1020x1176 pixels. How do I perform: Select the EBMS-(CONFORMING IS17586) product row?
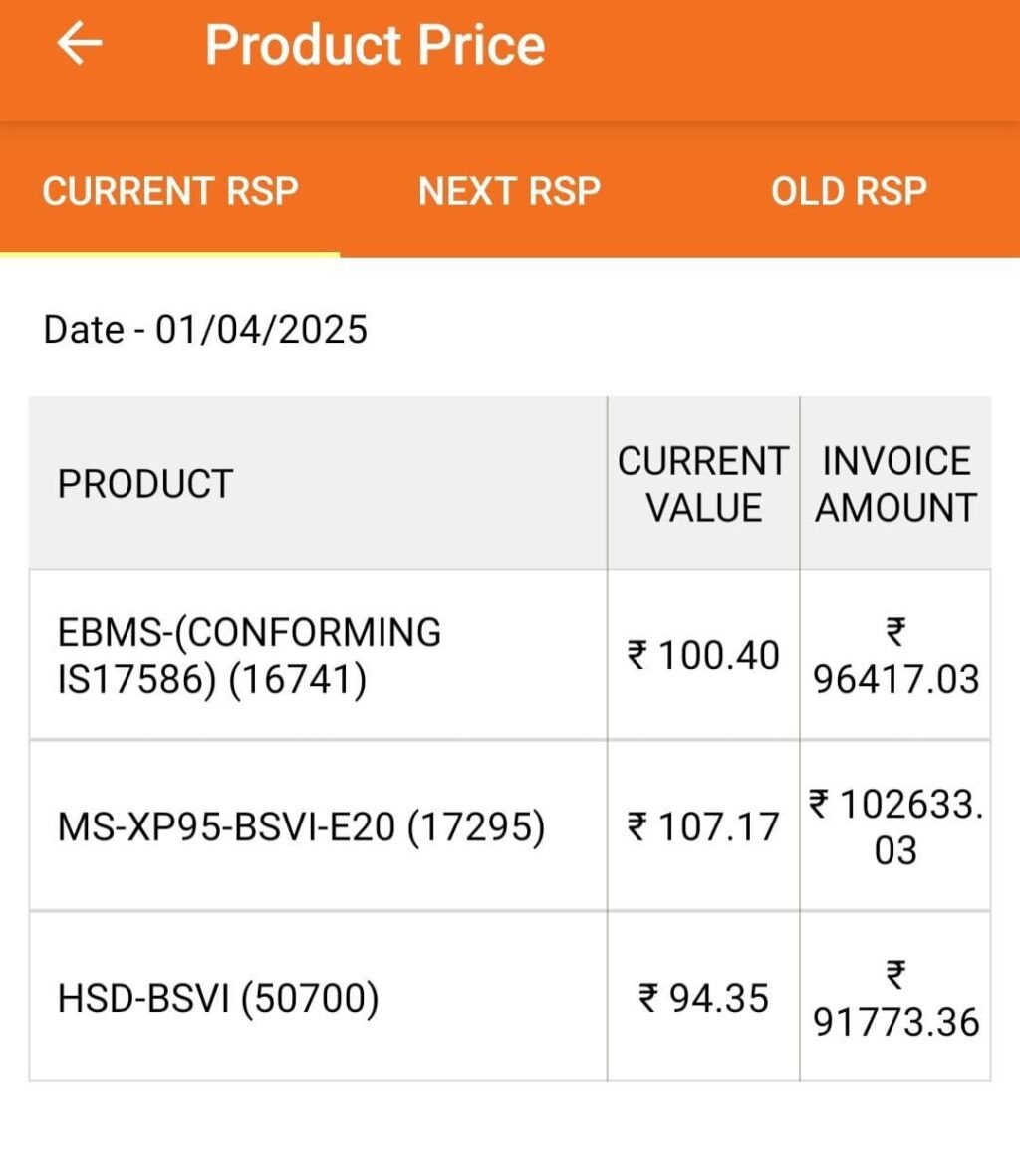pyautogui.click(x=509, y=655)
